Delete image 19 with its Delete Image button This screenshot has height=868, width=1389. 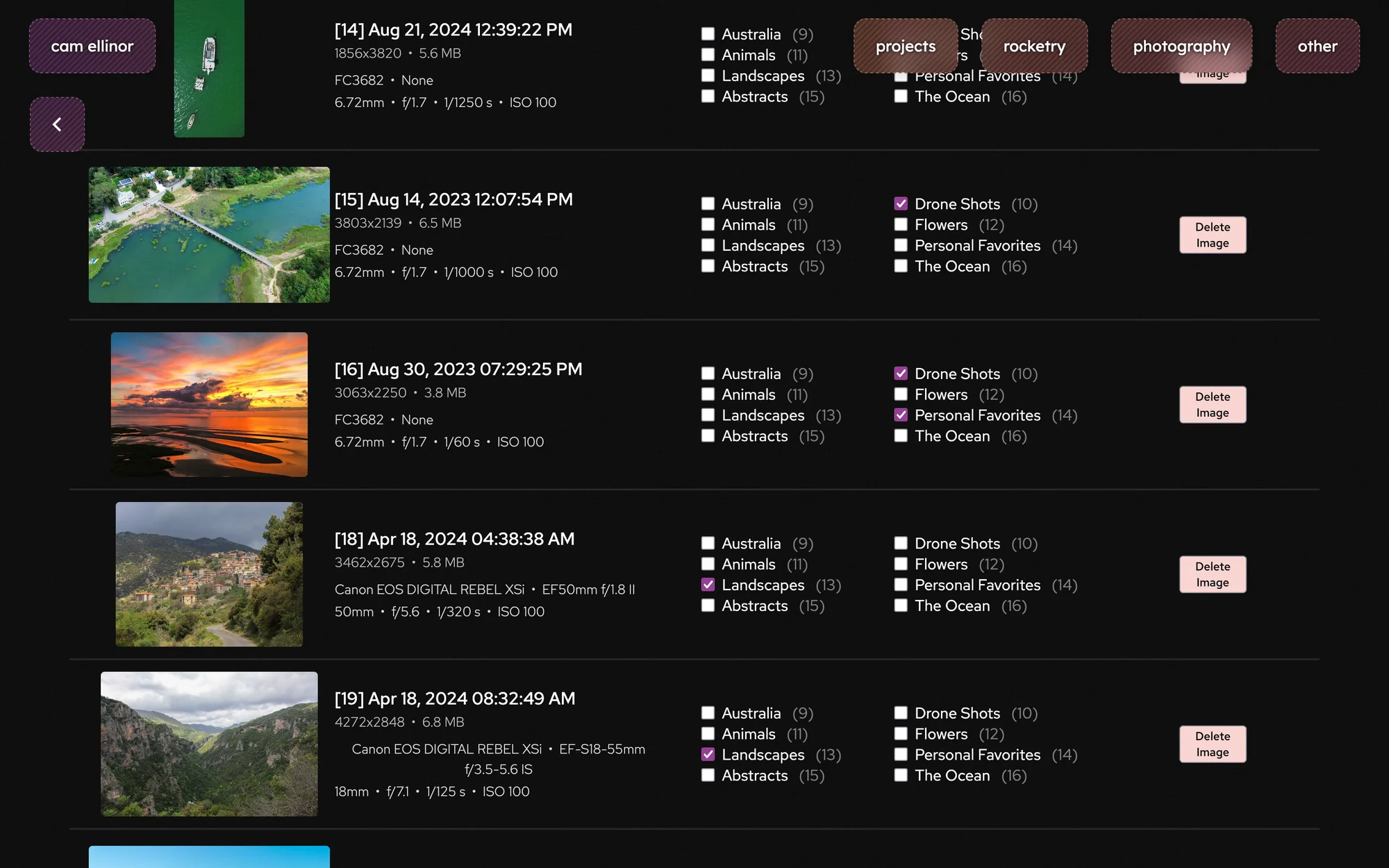tap(1213, 744)
